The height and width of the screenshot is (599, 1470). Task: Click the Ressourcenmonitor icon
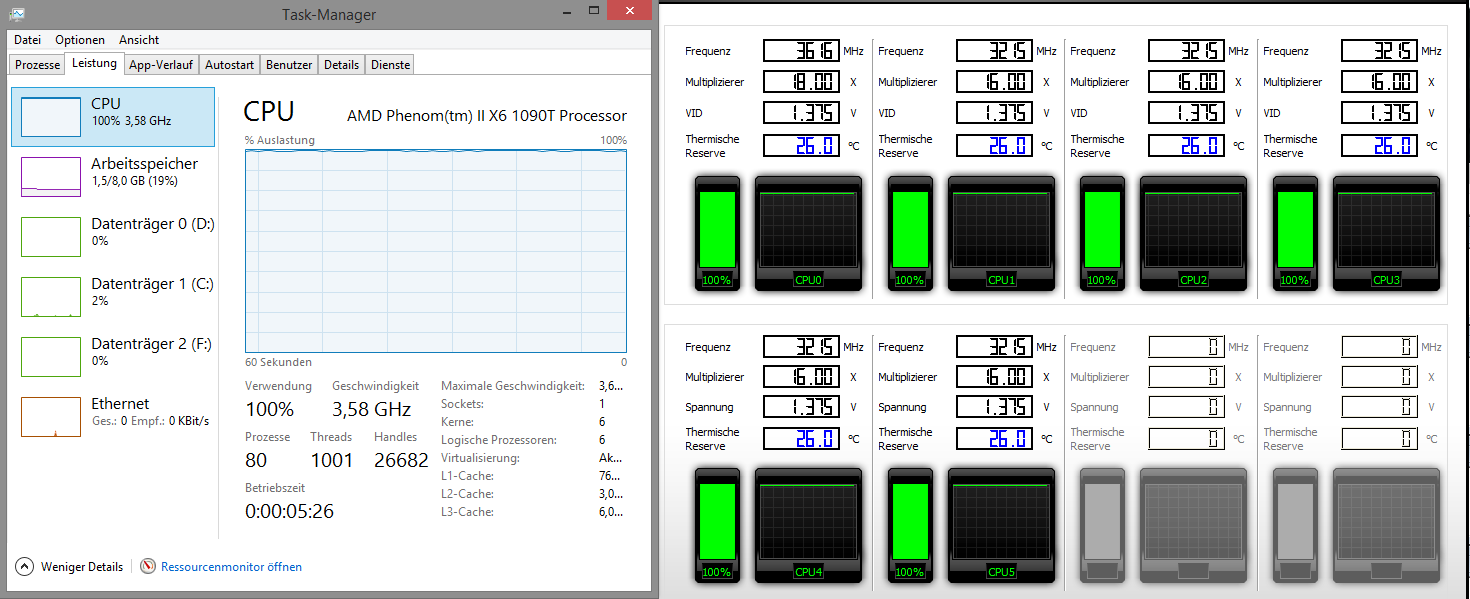click(148, 566)
